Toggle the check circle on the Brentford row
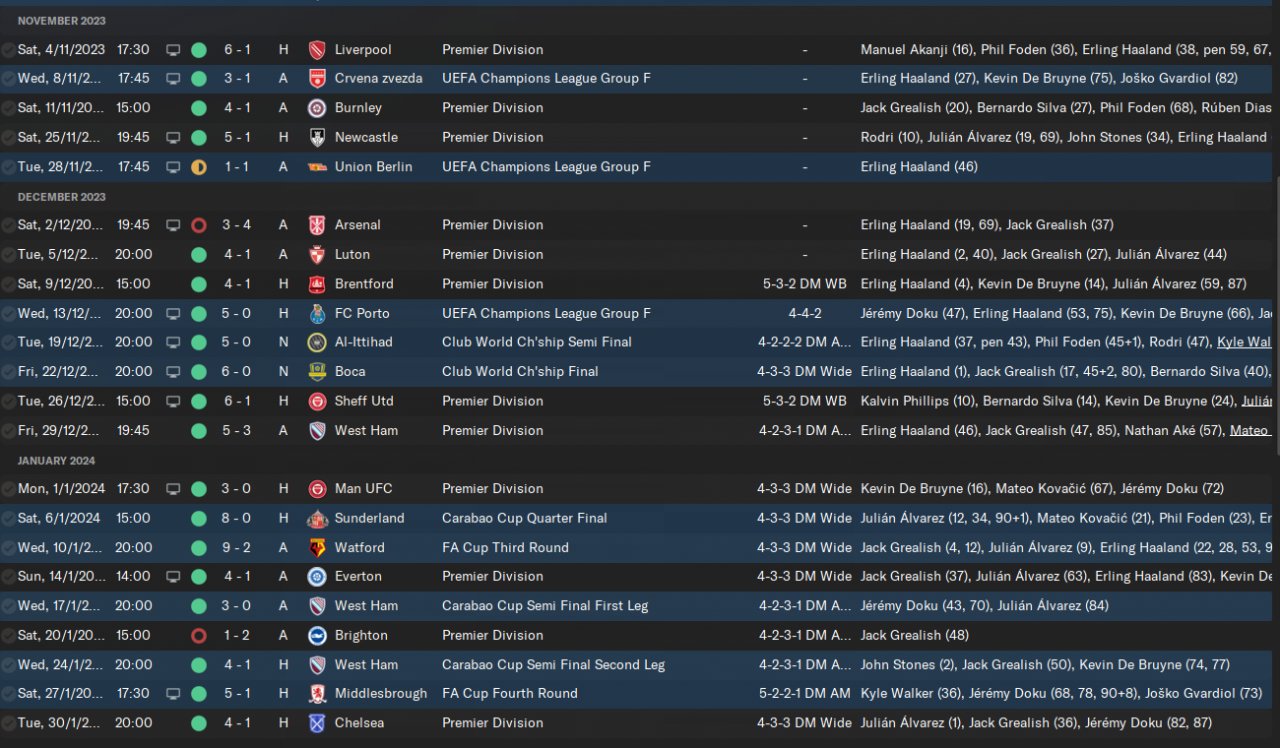Screen dimensions: 1280x748 pos(8,284)
